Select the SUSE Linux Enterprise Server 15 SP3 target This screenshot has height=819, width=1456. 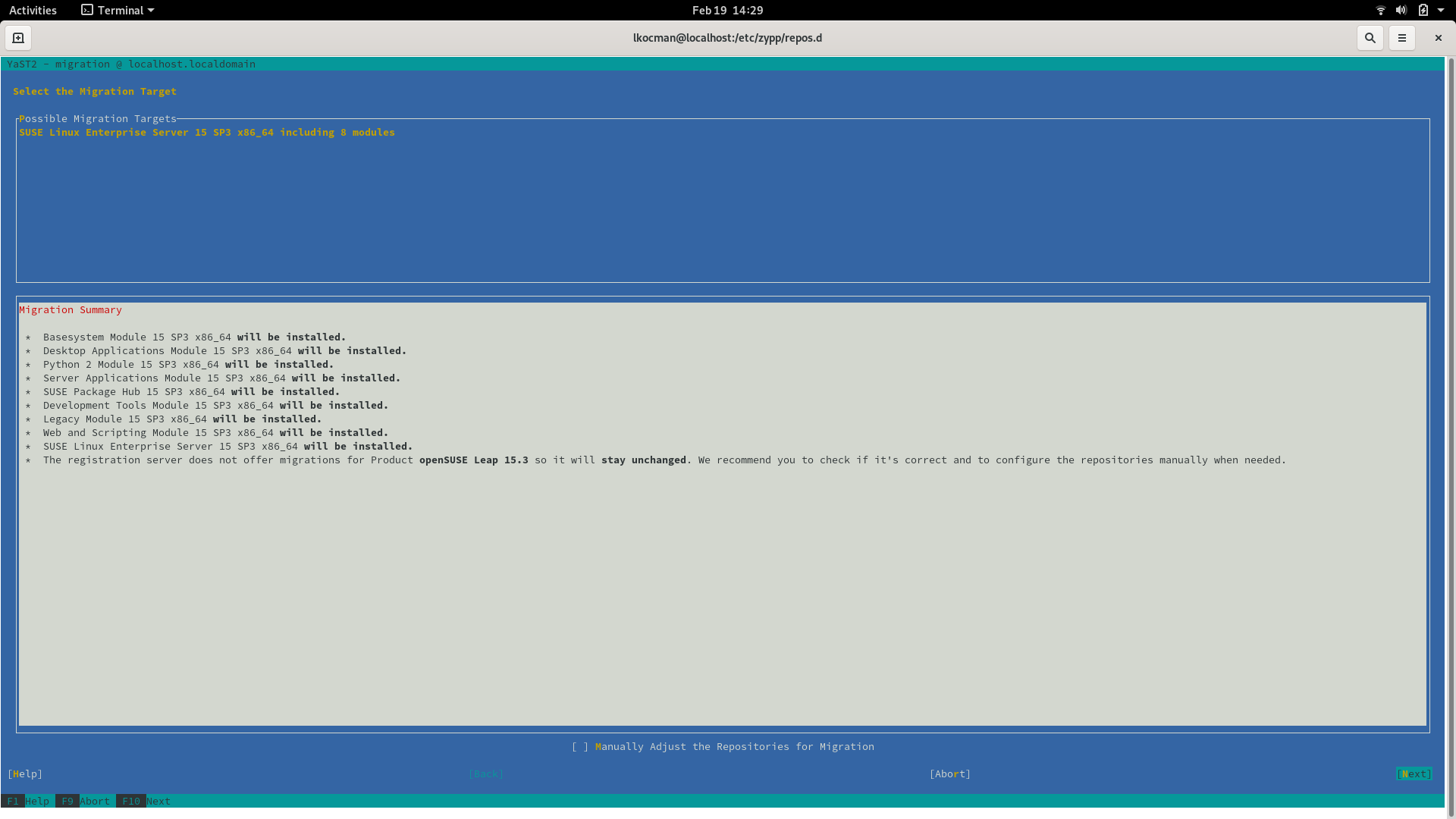click(x=206, y=133)
